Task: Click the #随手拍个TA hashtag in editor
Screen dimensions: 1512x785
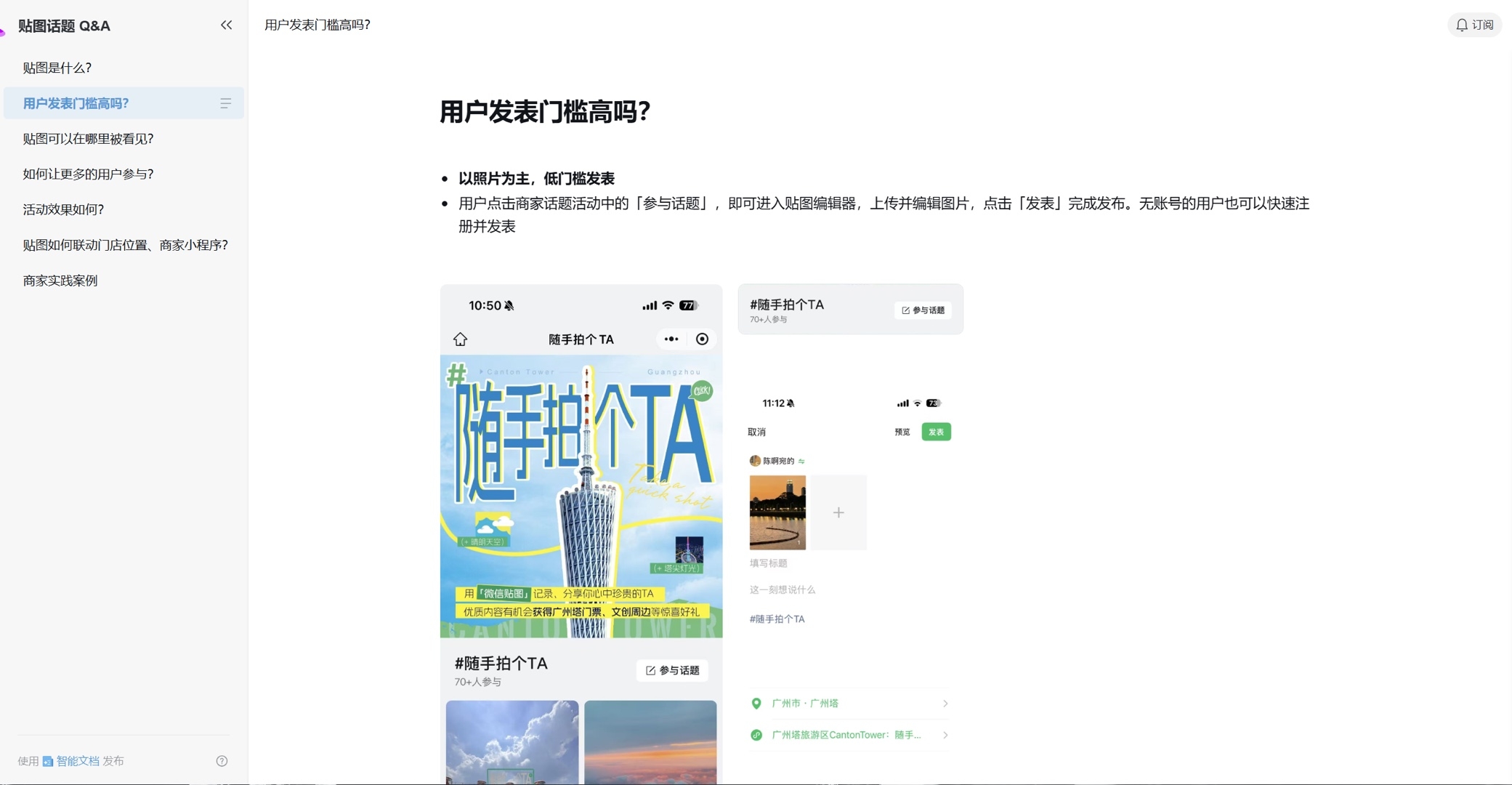Action: pyautogui.click(x=777, y=619)
